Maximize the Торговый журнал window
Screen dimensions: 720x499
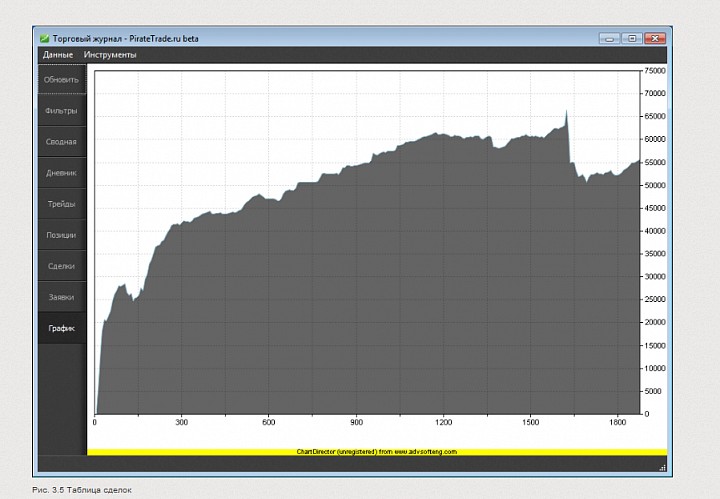pyautogui.click(x=632, y=39)
